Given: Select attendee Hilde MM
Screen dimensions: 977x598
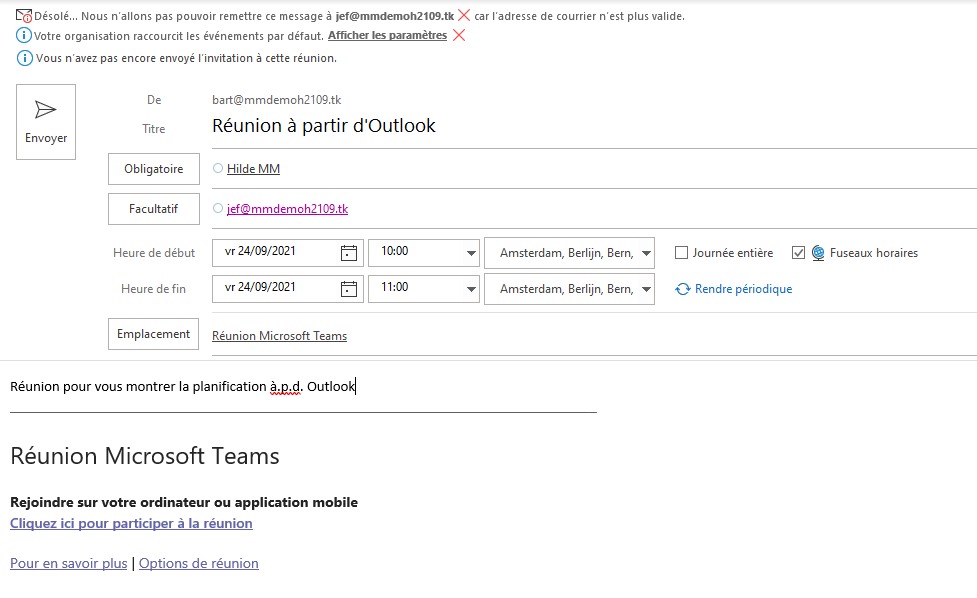Looking at the screenshot, I should (253, 169).
